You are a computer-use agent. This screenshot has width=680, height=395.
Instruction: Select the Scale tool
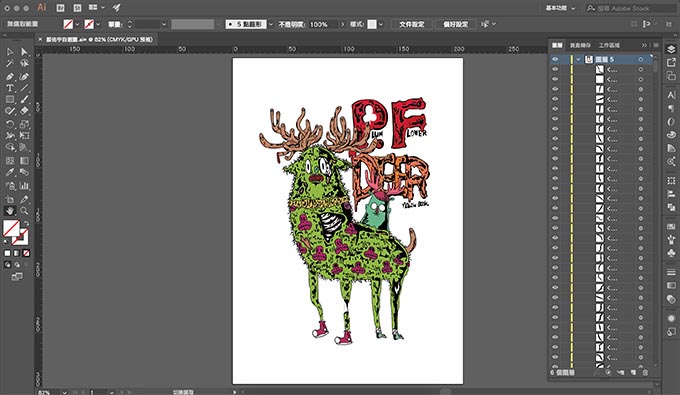pos(24,124)
